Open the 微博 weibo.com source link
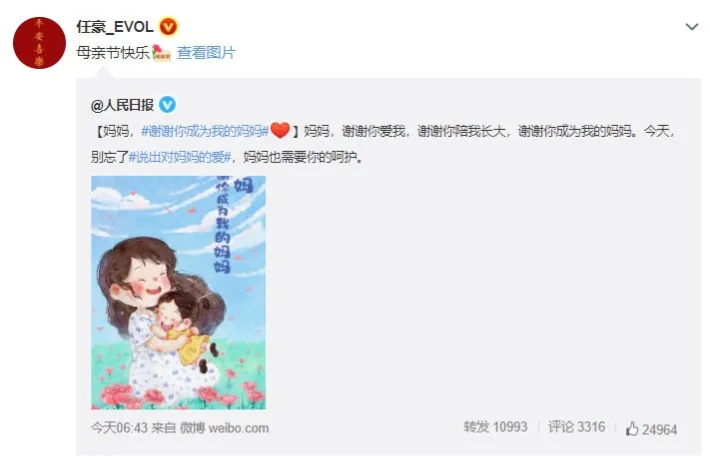The height and width of the screenshot is (456, 710). coord(224,428)
